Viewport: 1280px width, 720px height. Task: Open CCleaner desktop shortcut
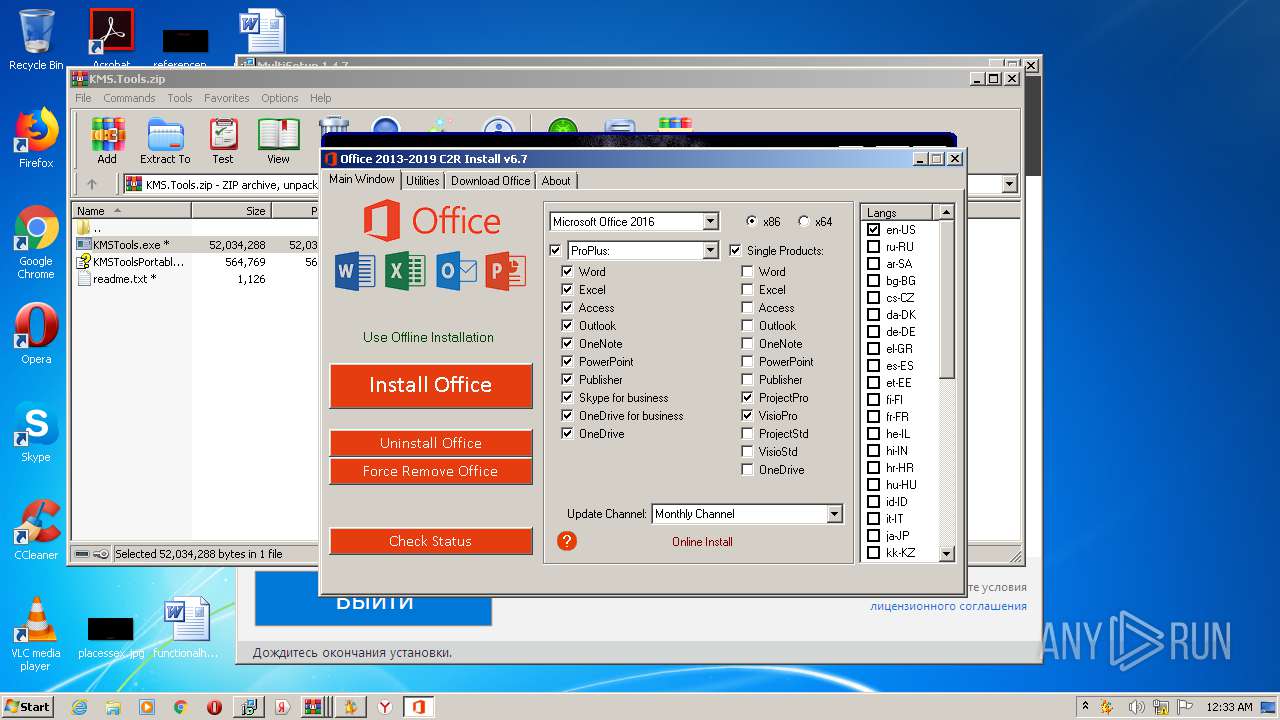[x=36, y=530]
